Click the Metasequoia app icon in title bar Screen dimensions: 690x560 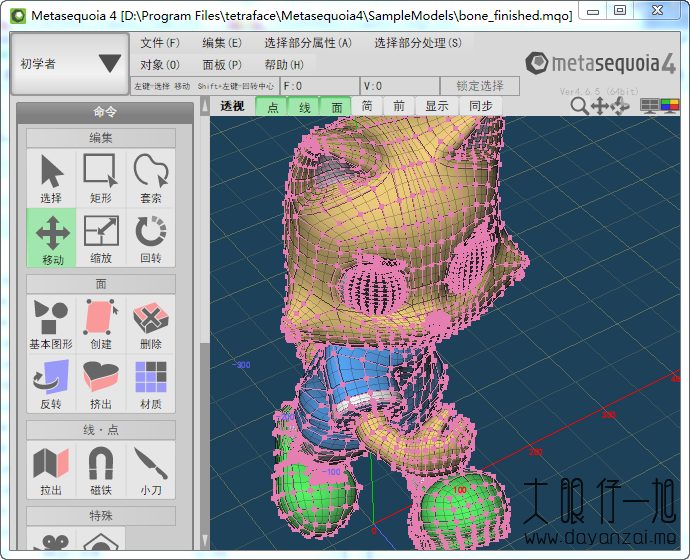(x=18, y=16)
